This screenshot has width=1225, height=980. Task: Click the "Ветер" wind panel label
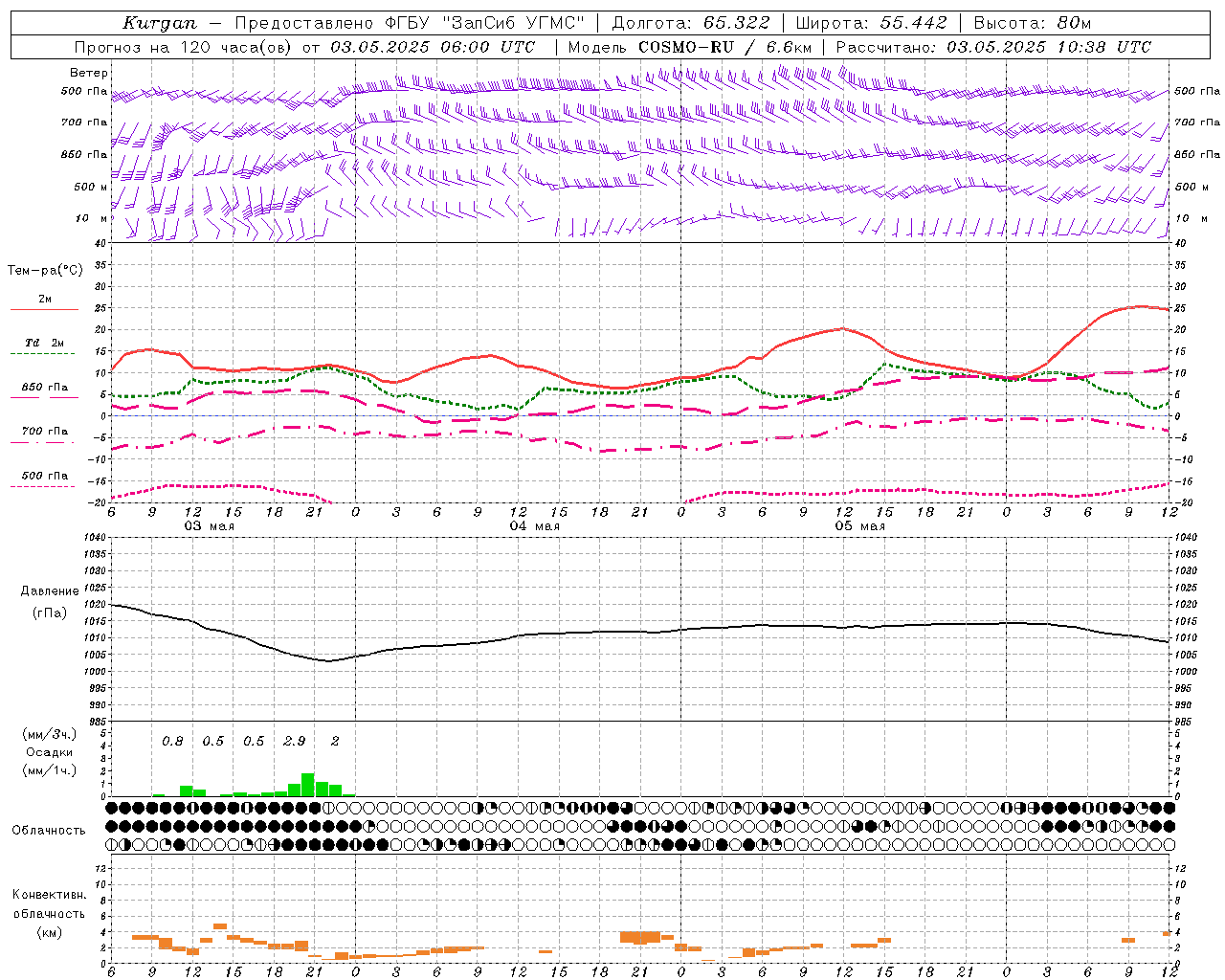[x=89, y=73]
